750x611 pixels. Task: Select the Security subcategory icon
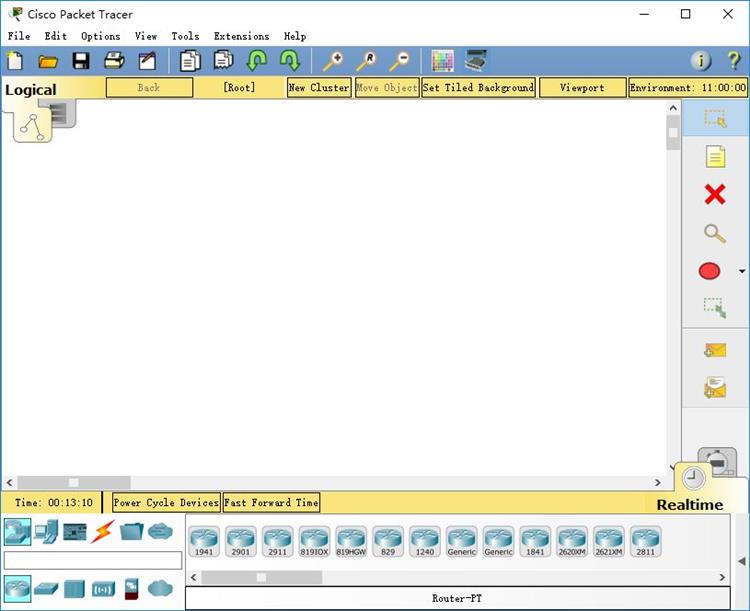[132, 589]
